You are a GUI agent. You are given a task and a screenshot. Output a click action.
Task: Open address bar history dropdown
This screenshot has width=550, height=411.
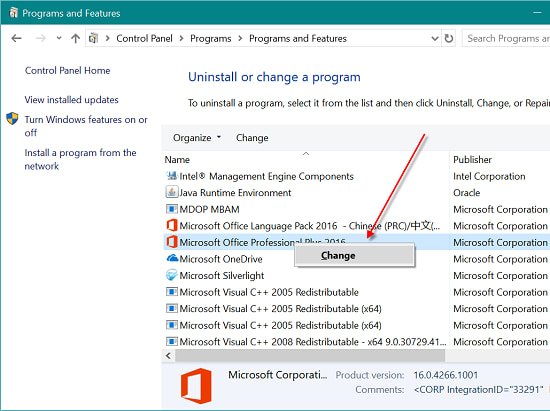435,38
